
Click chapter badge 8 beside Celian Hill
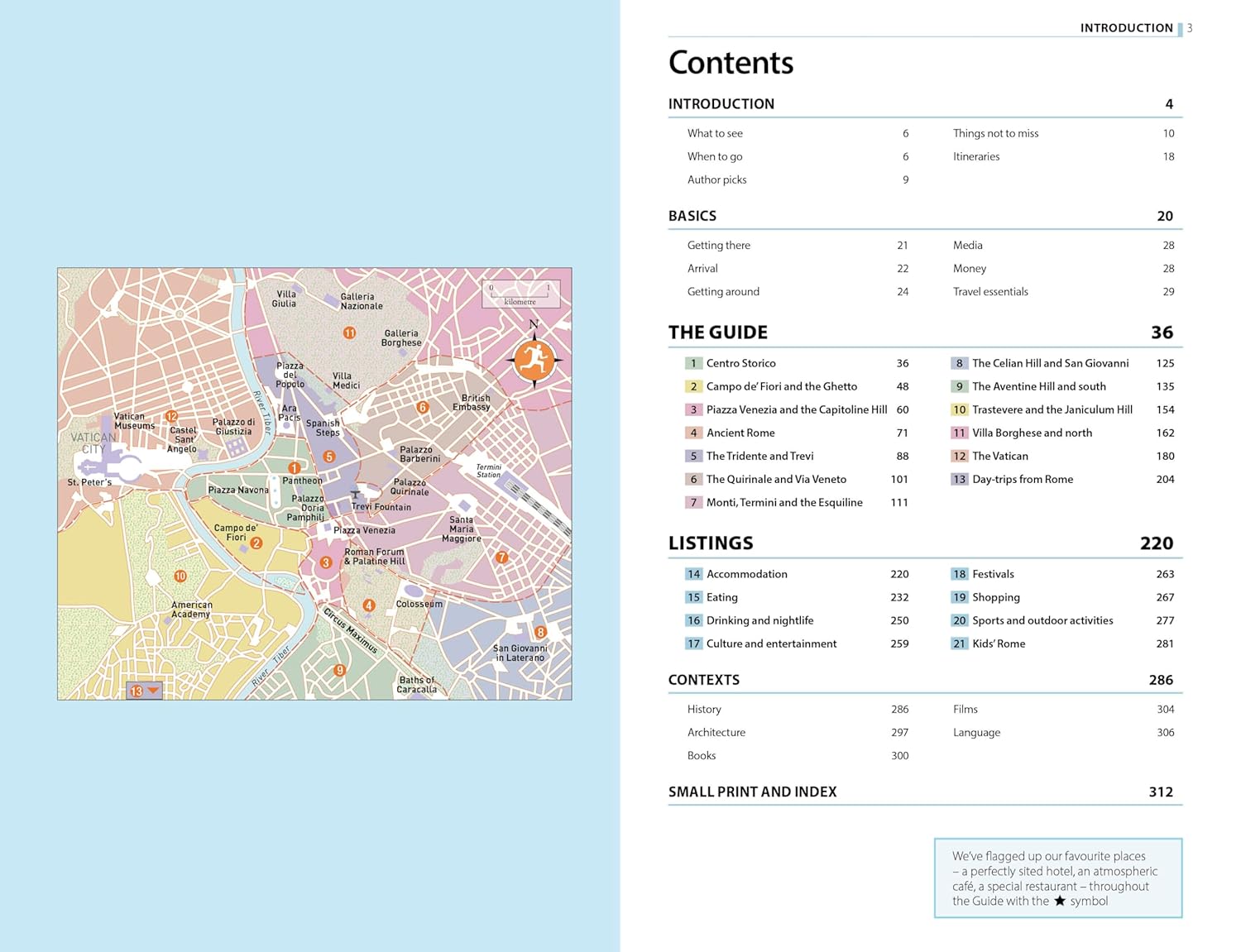[x=959, y=363]
